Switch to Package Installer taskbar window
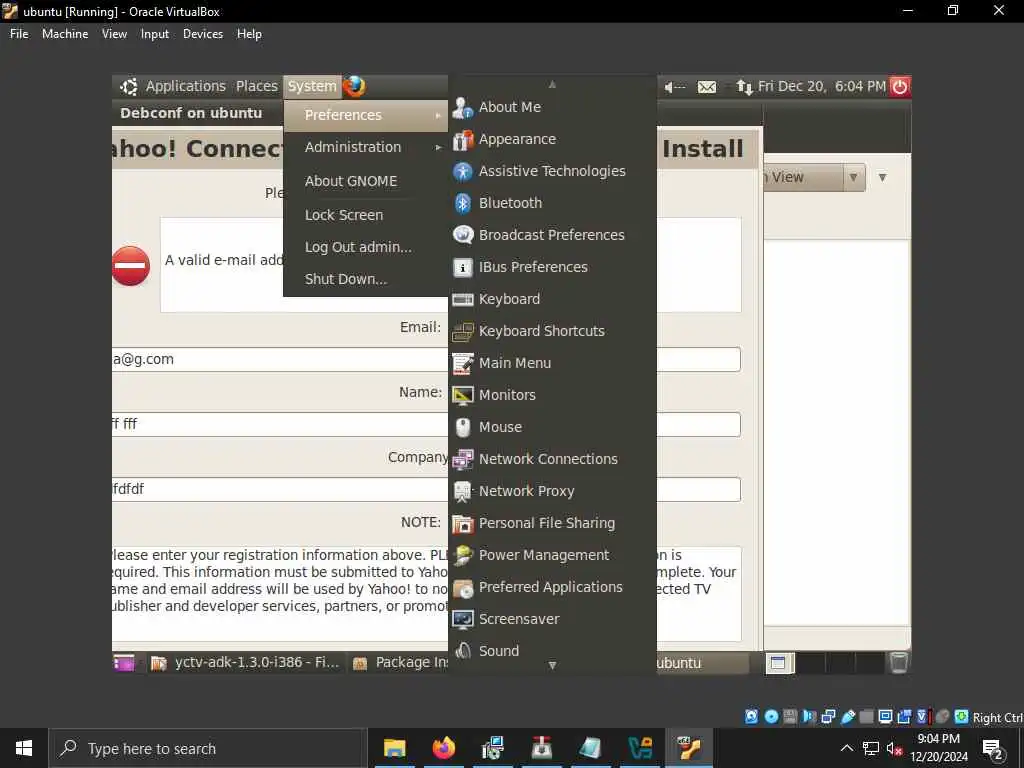 click(x=399, y=663)
